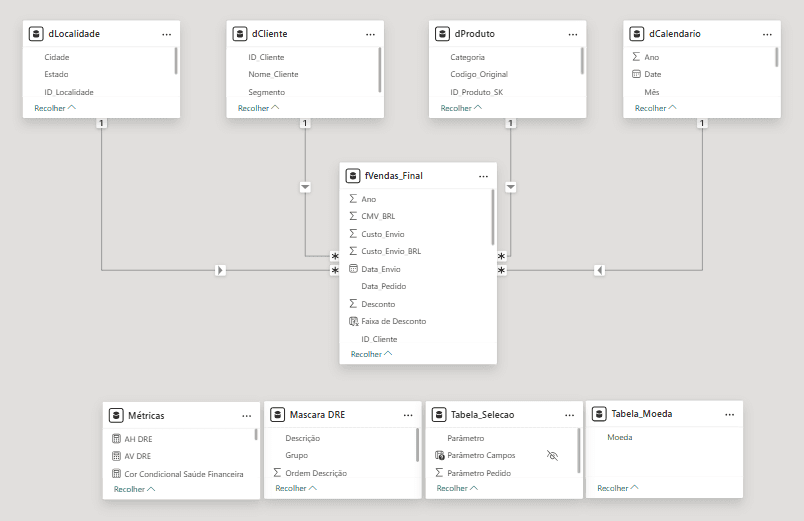This screenshot has height=521, width=804.
Task: Click the measure icon beside AH DRE
Action: tap(116, 438)
